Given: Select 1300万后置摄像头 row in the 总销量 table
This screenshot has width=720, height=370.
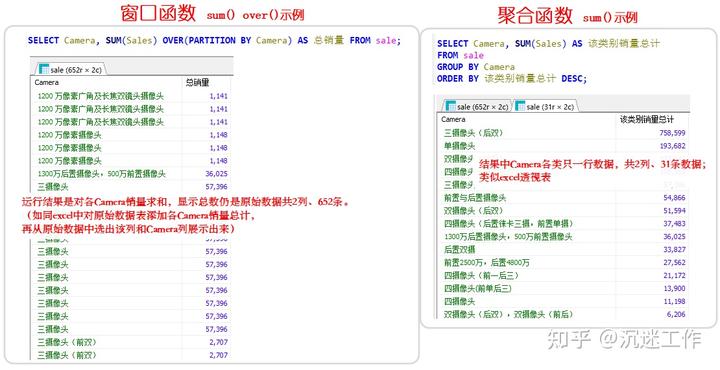Looking at the screenshot, I should [131, 174].
